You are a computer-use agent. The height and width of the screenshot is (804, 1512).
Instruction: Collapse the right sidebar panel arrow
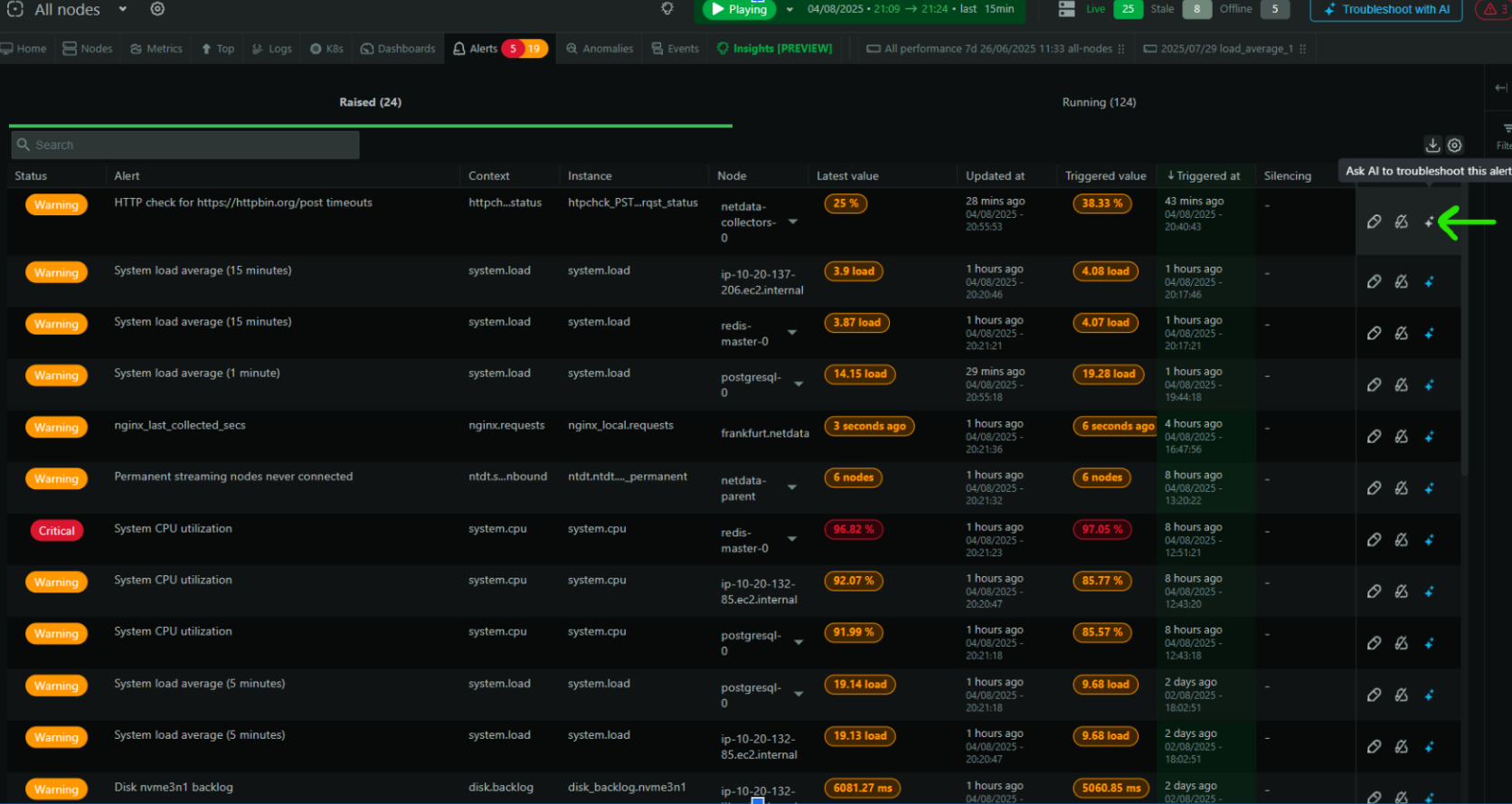coord(1501,88)
